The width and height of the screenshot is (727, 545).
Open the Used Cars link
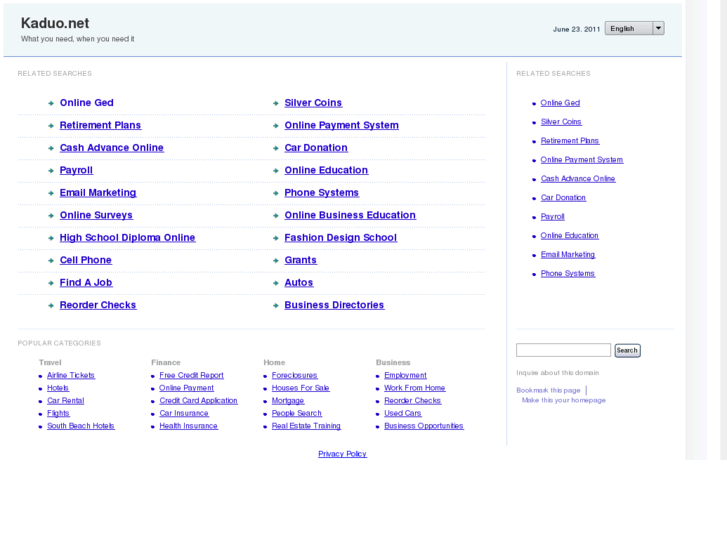402,413
